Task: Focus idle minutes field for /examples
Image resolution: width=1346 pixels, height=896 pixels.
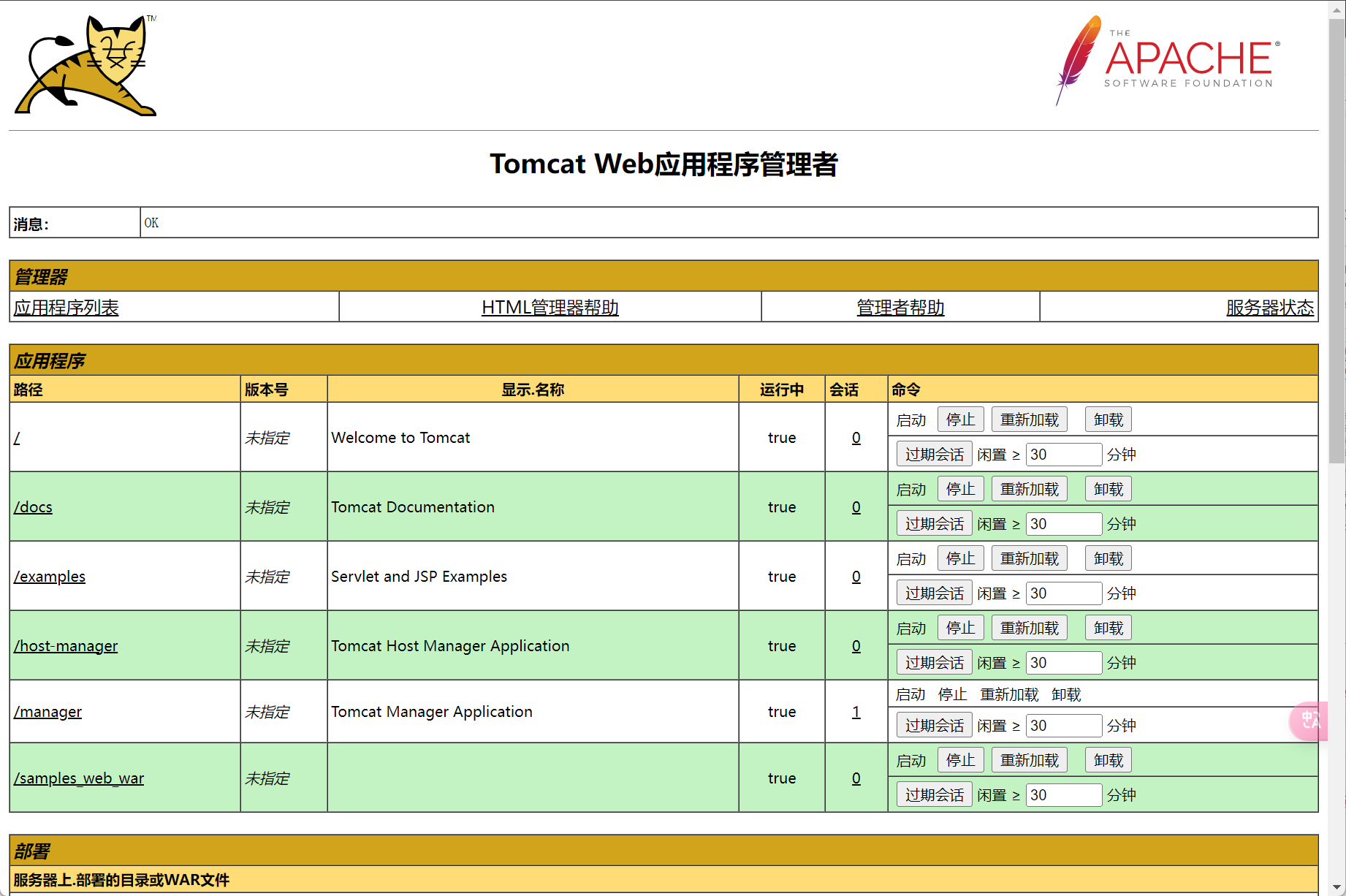Action: [x=1064, y=593]
